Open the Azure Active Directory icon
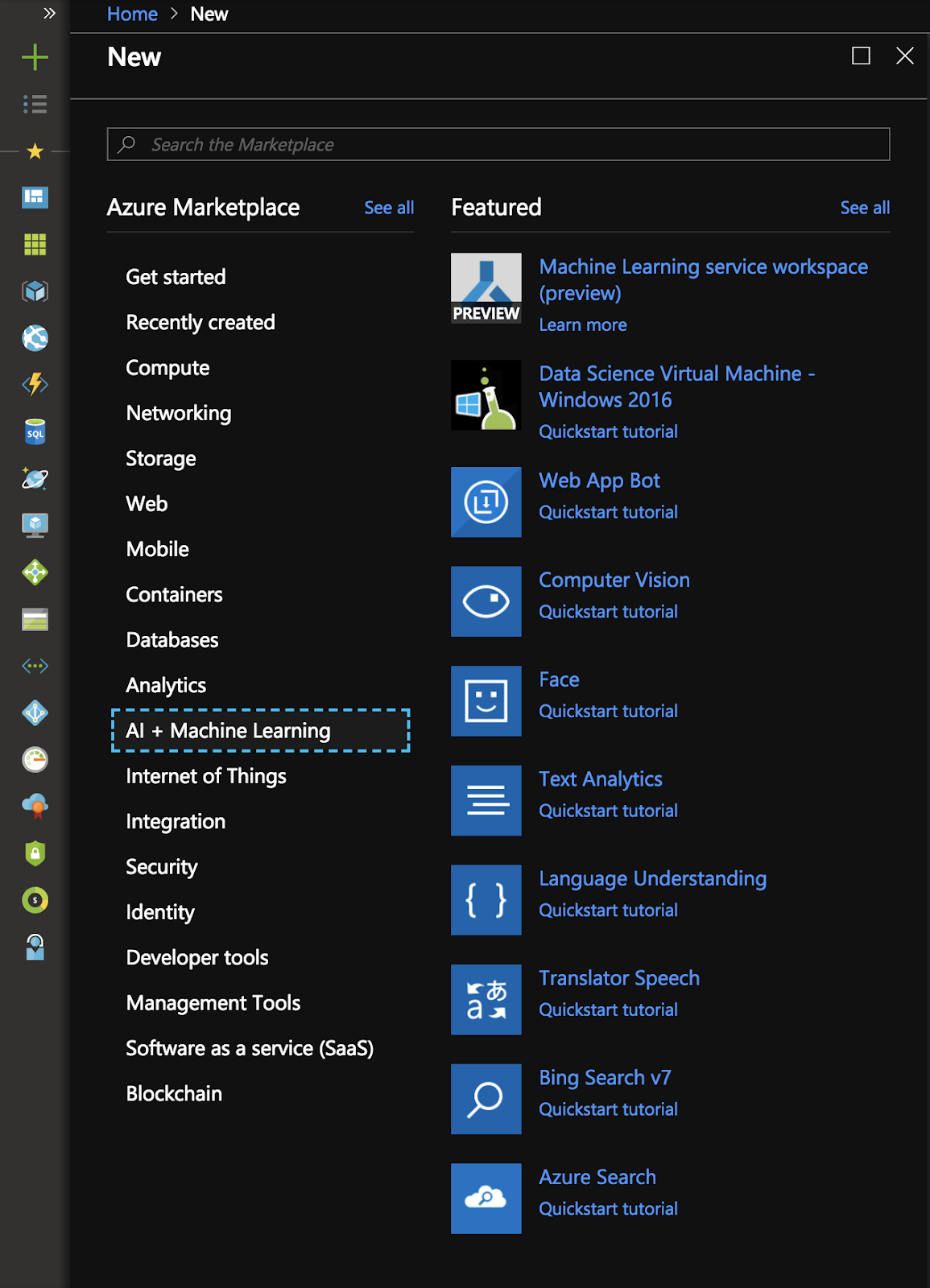Viewport: 930px width, 1288px height. [35, 713]
